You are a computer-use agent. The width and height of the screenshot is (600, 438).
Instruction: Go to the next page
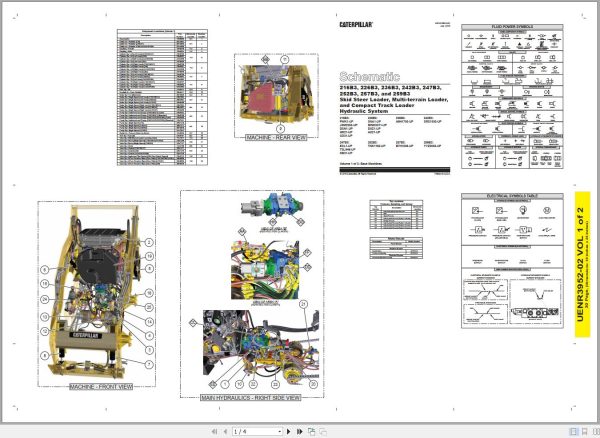289,431
